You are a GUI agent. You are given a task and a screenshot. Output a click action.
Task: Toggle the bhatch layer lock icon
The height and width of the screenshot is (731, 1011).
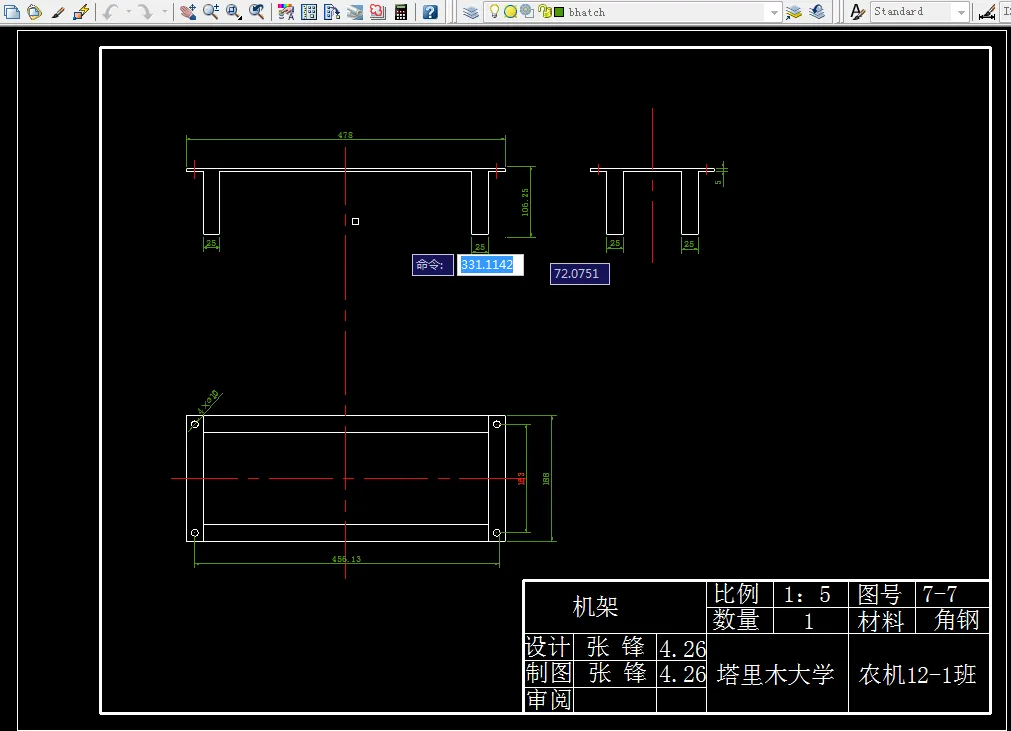point(544,12)
